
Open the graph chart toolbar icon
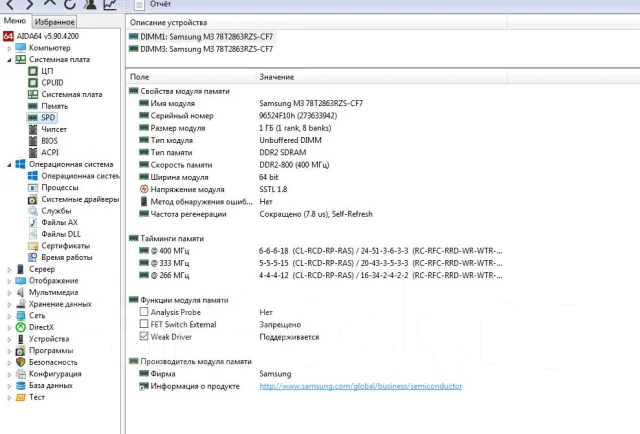[110, 4]
